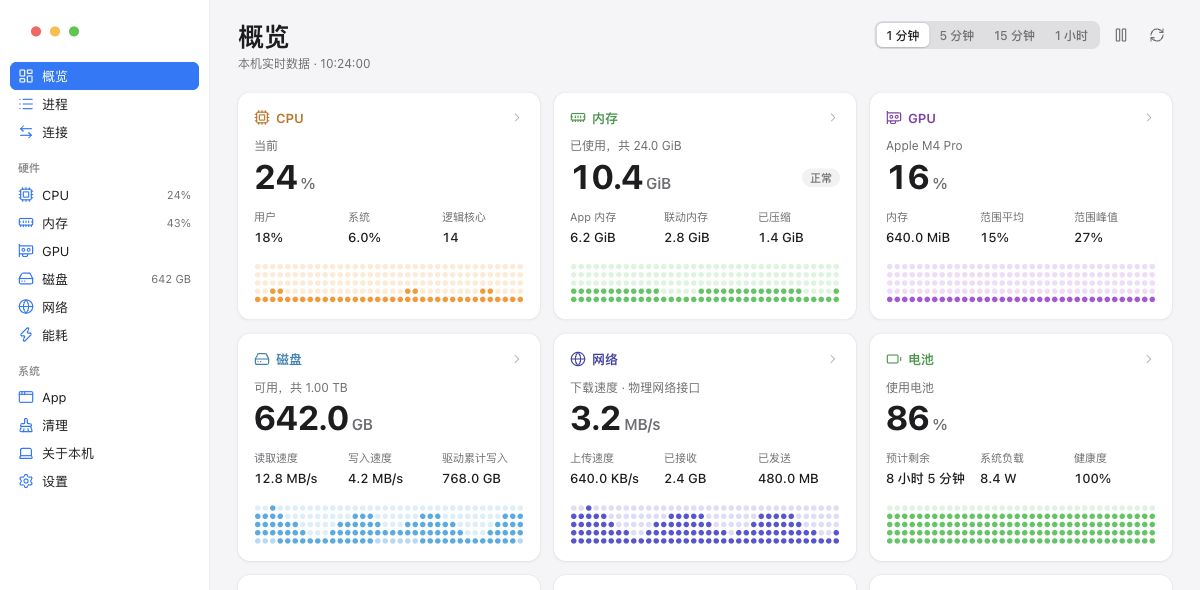
Task: Select the 内存 memory icon in sidebar
Action: pos(26,223)
